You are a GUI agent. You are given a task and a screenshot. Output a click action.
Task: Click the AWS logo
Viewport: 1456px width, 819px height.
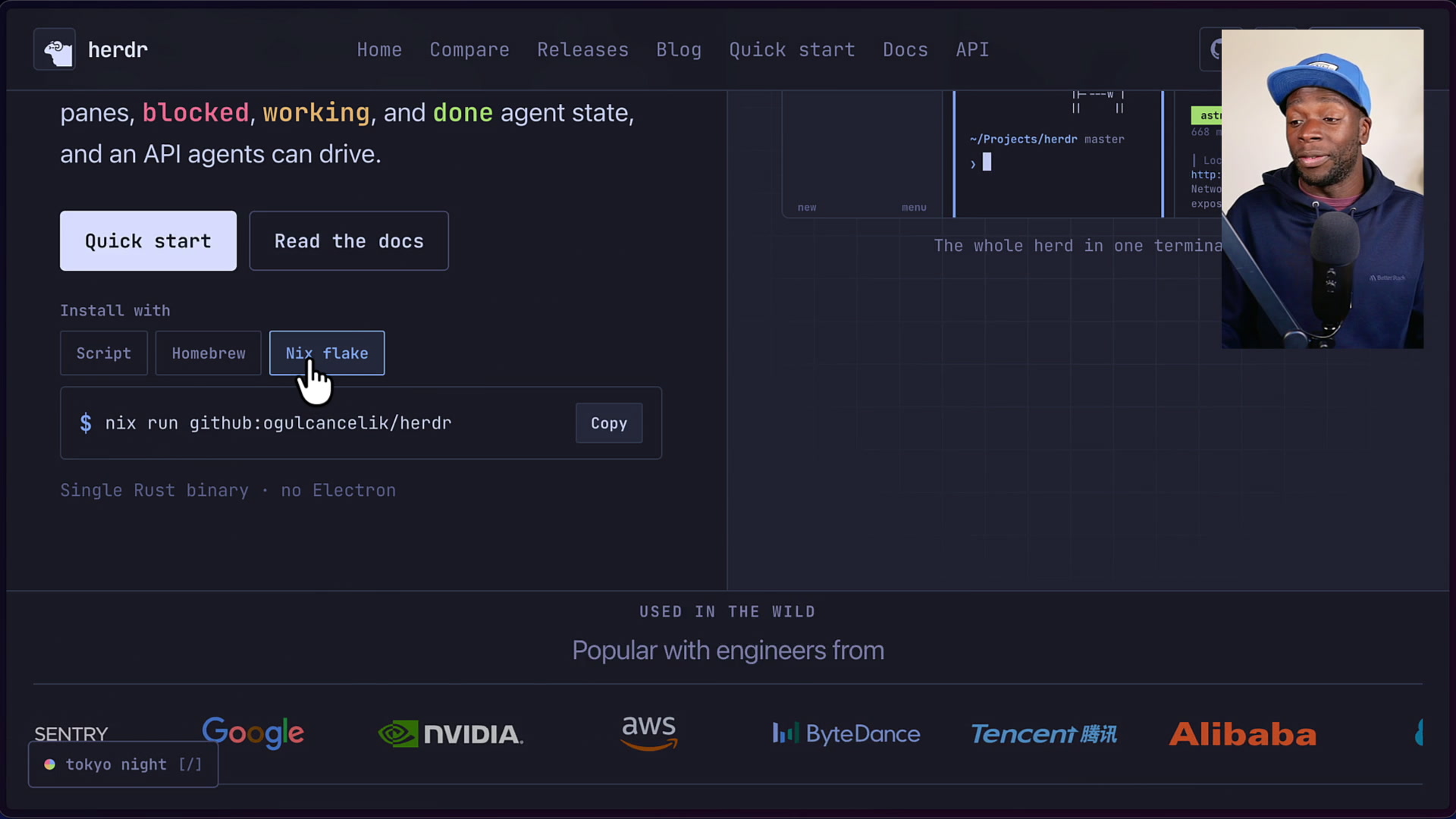coord(649,733)
